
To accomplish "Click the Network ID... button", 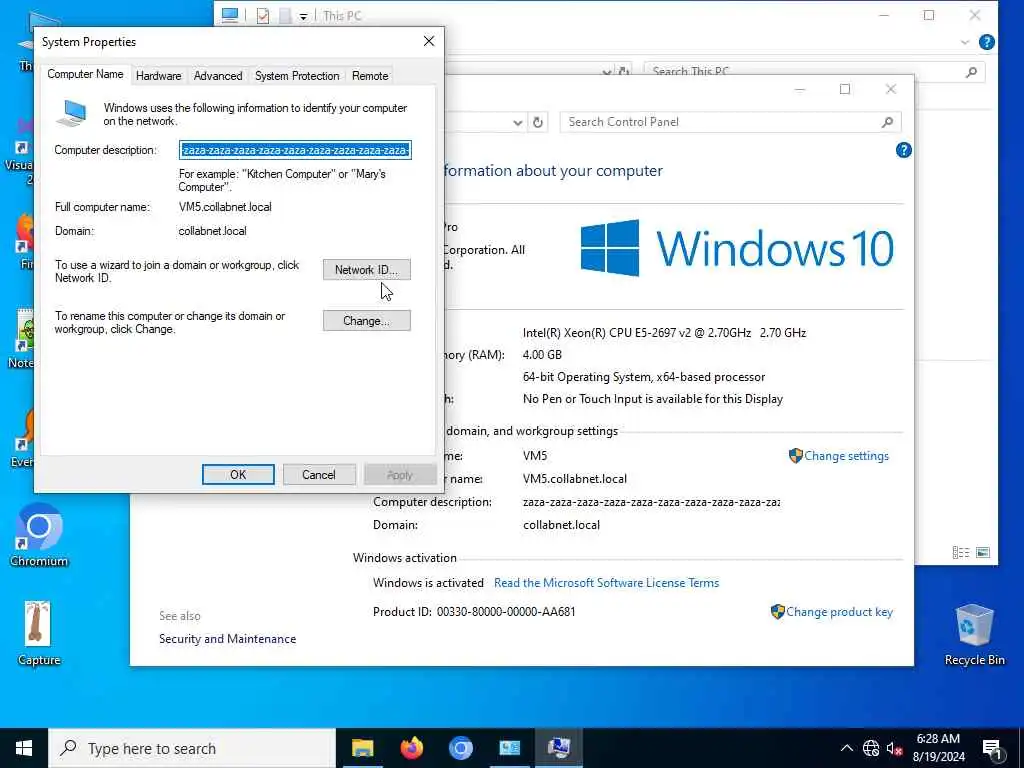I will pyautogui.click(x=366, y=270).
